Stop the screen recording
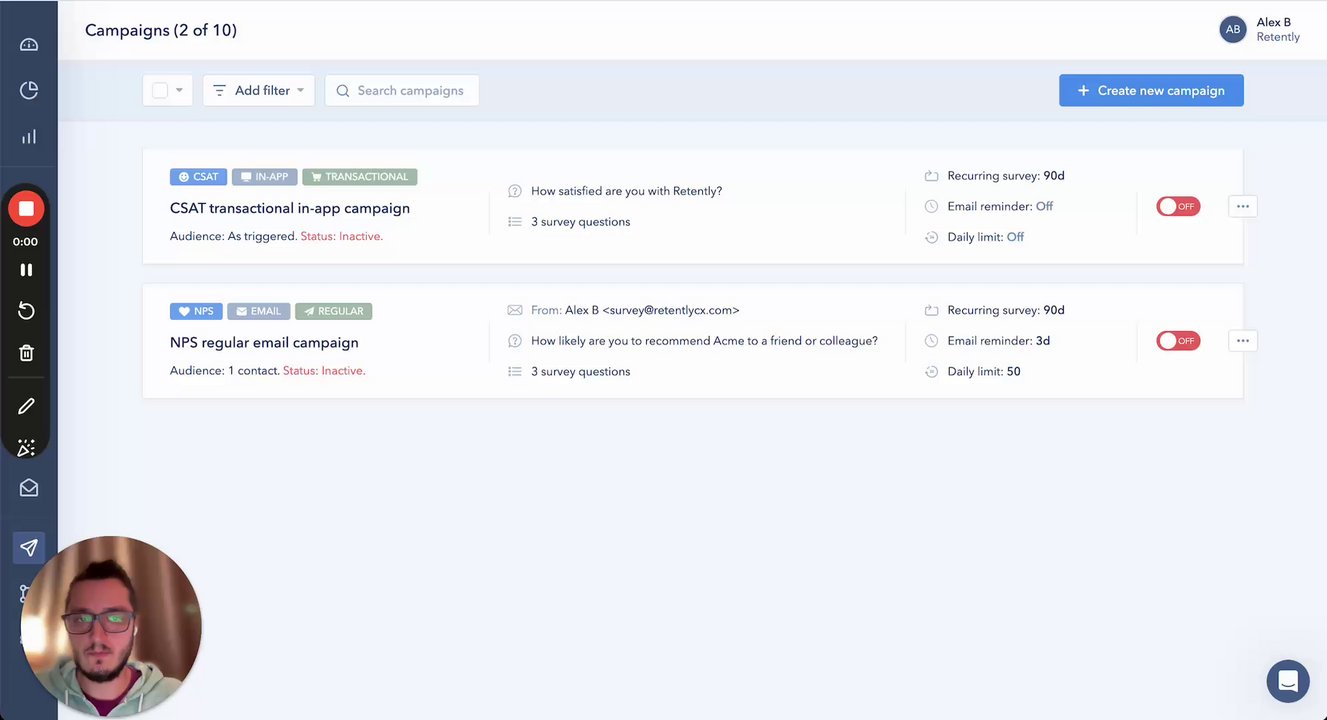 [x=26, y=209]
